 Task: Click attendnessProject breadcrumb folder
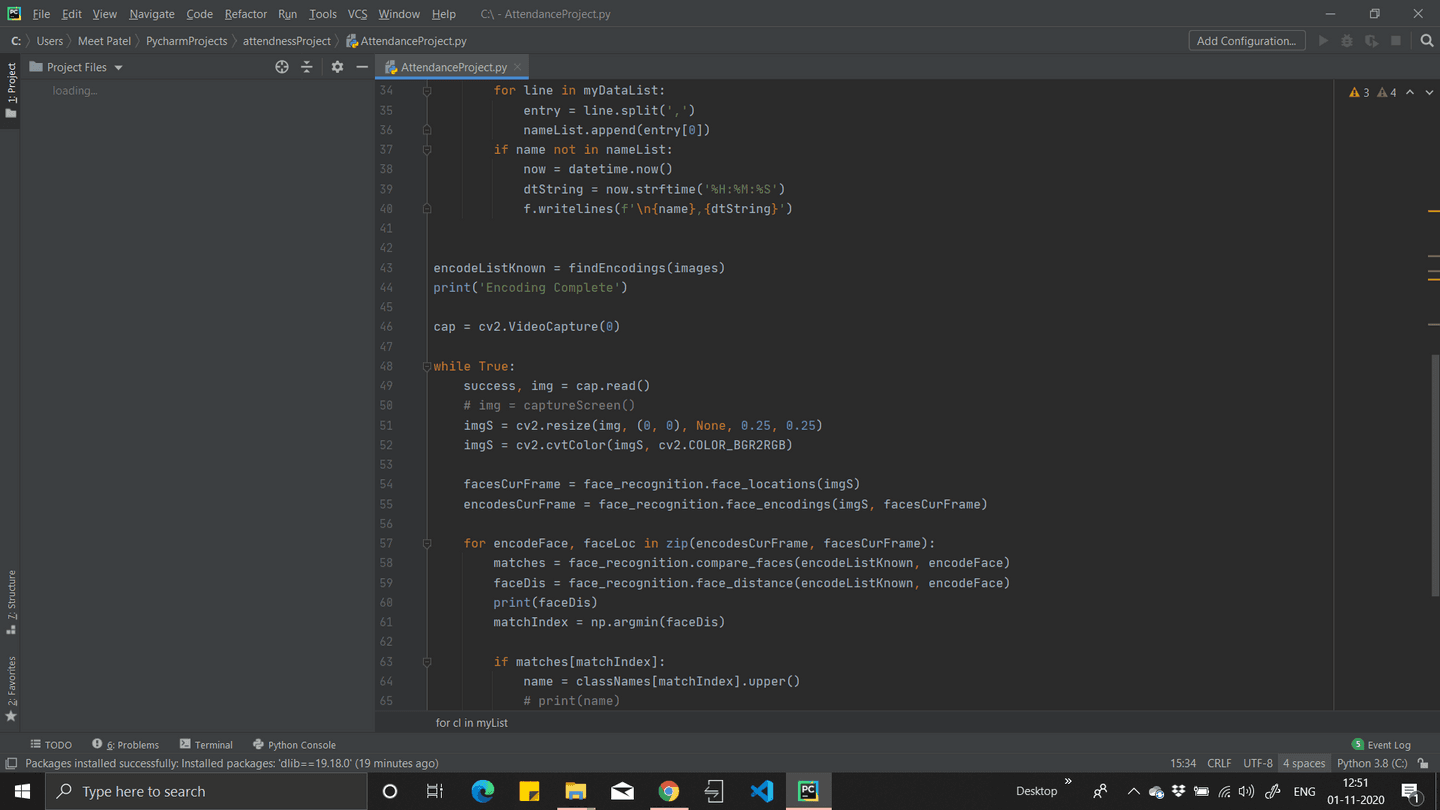pyautogui.click(x=286, y=41)
